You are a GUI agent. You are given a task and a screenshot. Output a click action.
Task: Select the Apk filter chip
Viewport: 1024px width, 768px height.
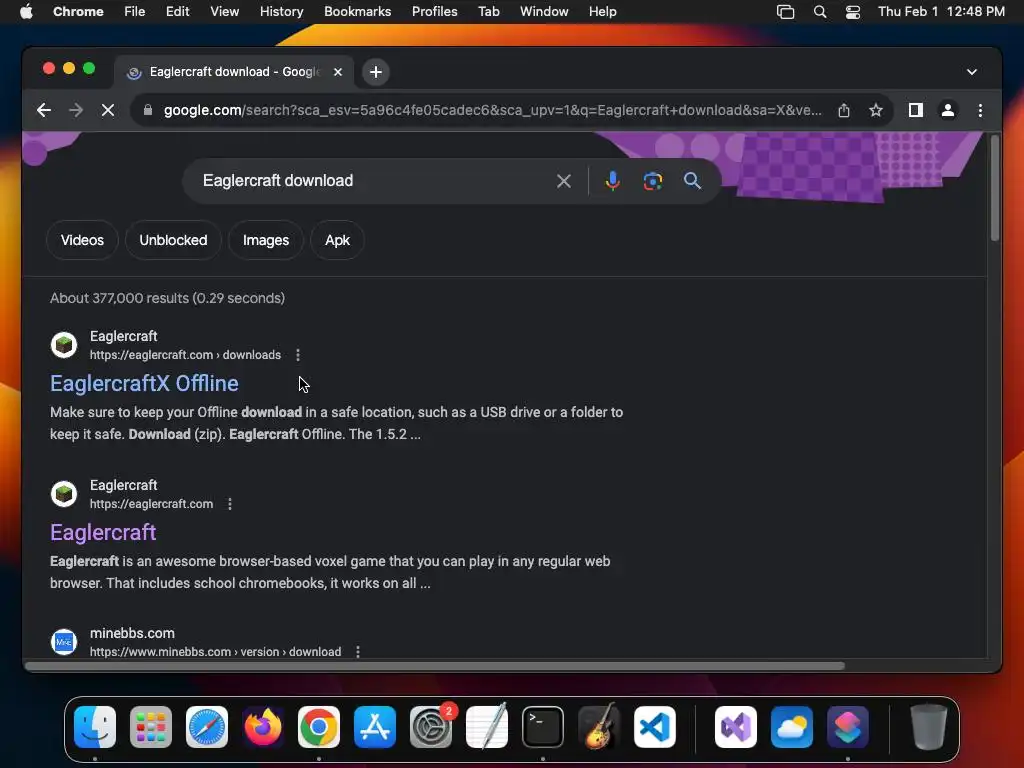pos(337,240)
